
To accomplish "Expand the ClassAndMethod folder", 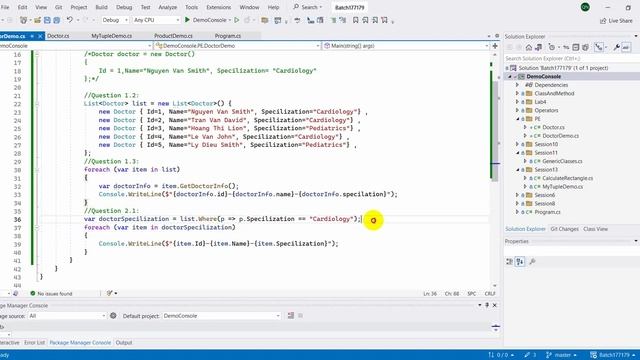I will (x=517, y=93).
